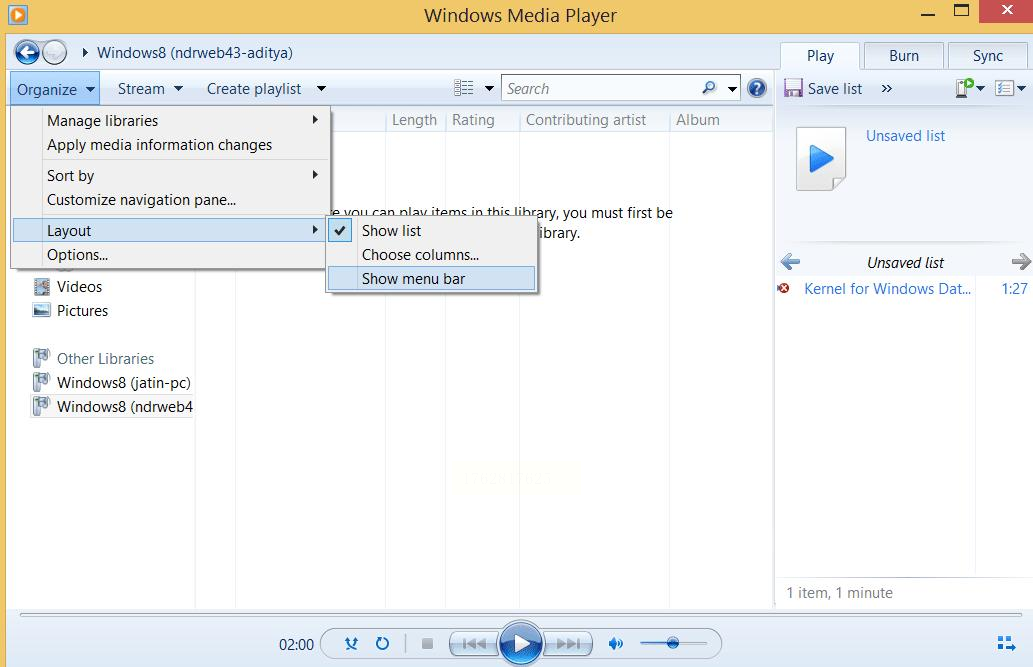The height and width of the screenshot is (667, 1033).
Task: Open the Unsaved list link
Action: [x=905, y=136]
